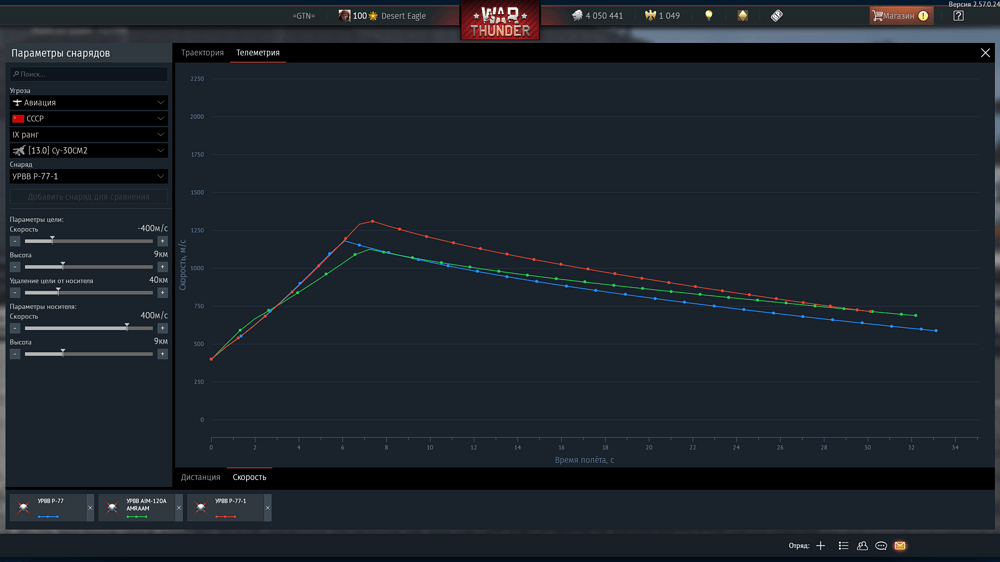This screenshot has width=1000, height=562.
Task: Increase target speed with plus button
Action: pyautogui.click(x=163, y=241)
